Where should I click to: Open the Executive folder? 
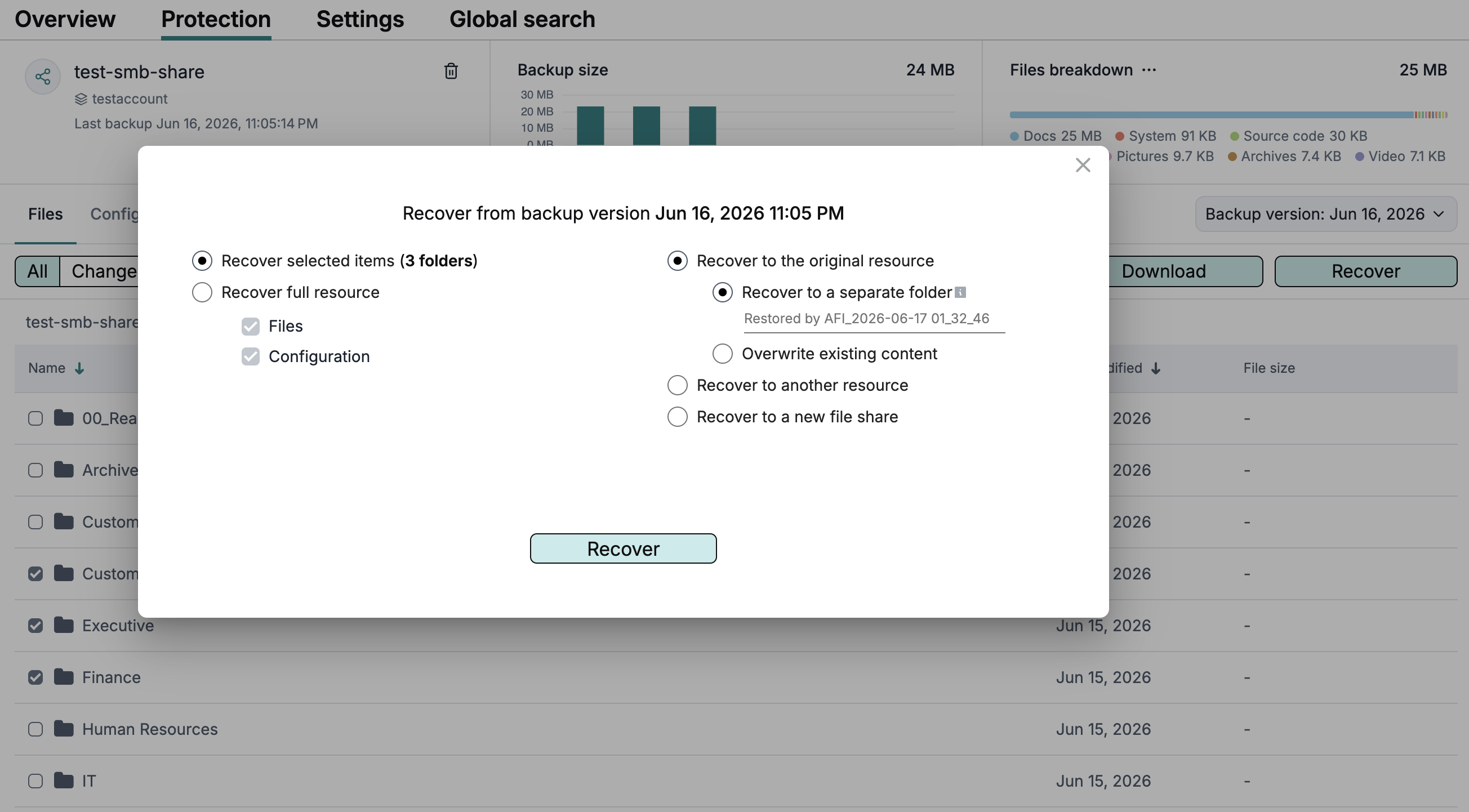(x=118, y=626)
